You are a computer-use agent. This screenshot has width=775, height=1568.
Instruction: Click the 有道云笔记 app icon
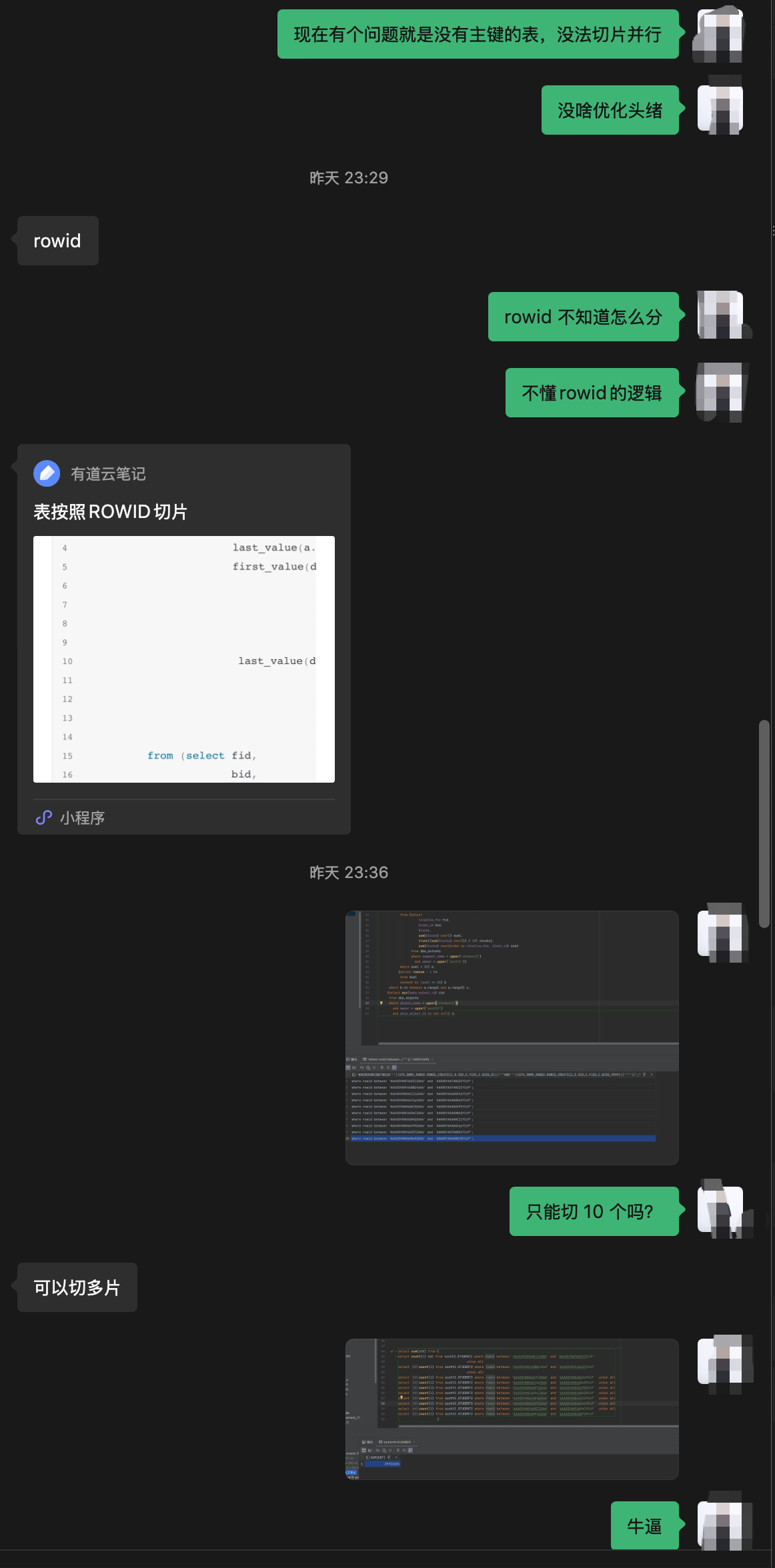point(47,473)
